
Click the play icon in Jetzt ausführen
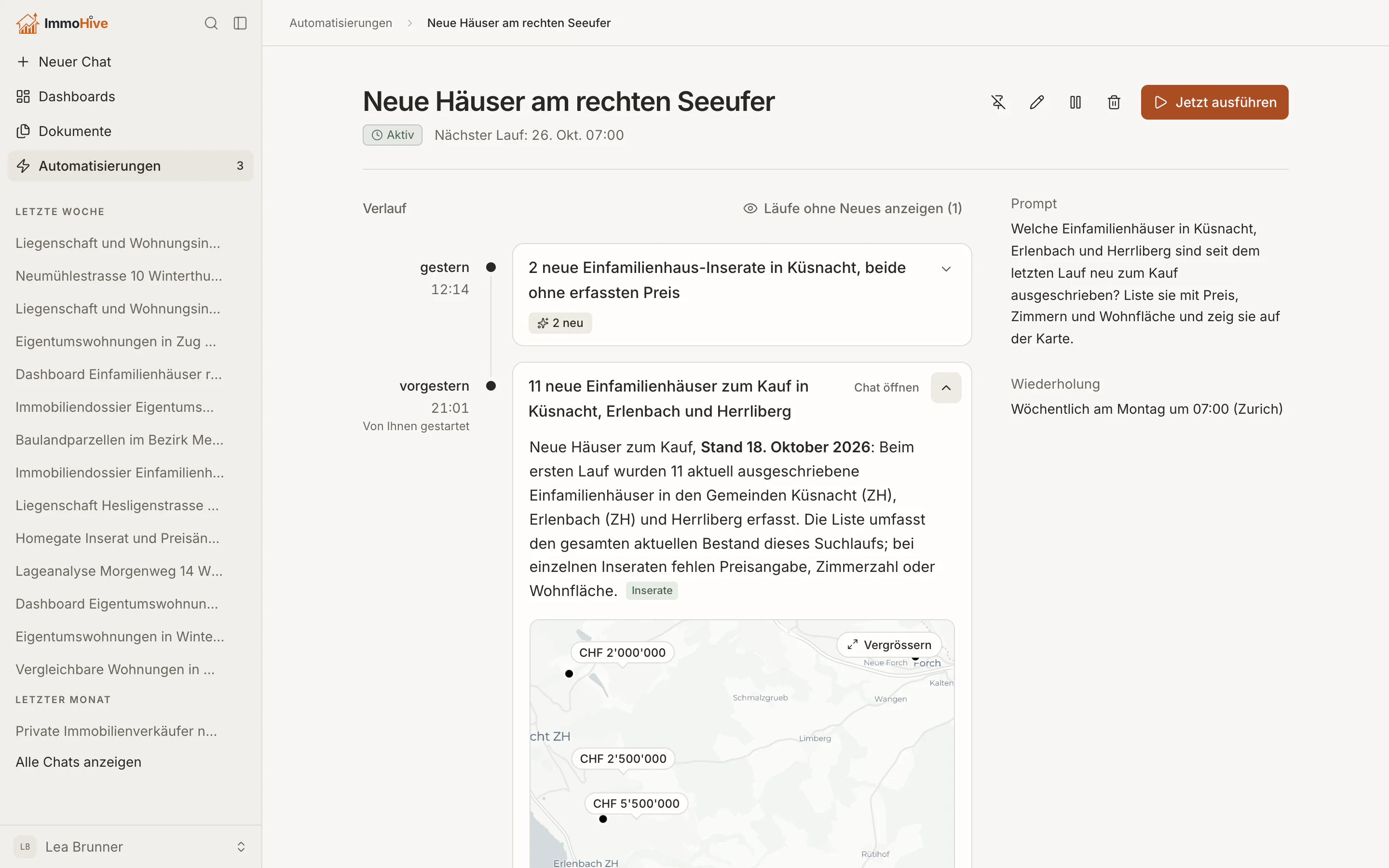[x=1160, y=102]
